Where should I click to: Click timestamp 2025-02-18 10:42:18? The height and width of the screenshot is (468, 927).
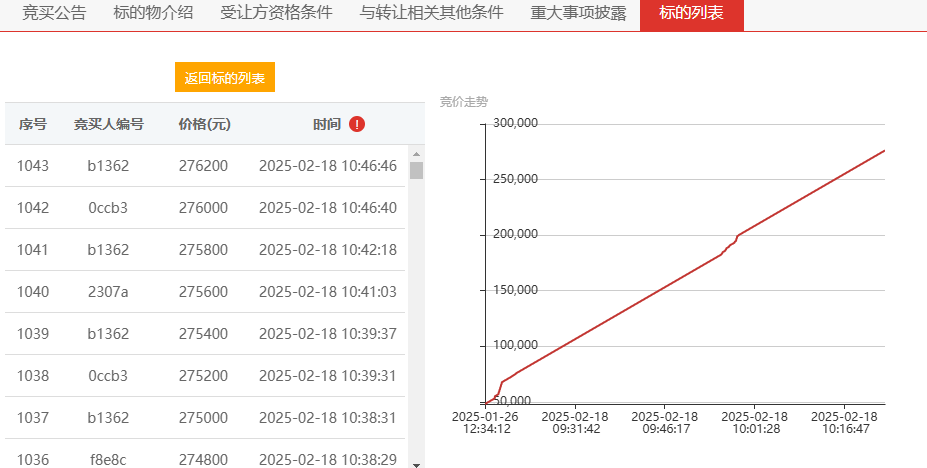[328, 250]
